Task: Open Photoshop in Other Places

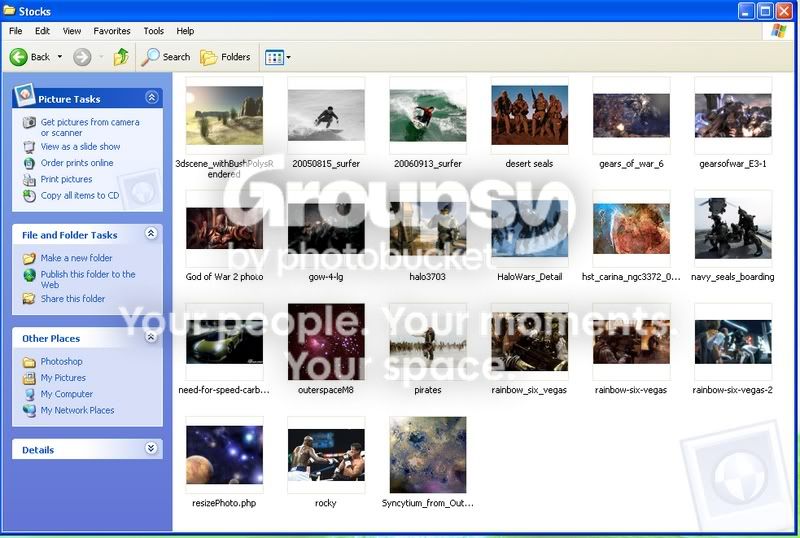Action: click(61, 361)
